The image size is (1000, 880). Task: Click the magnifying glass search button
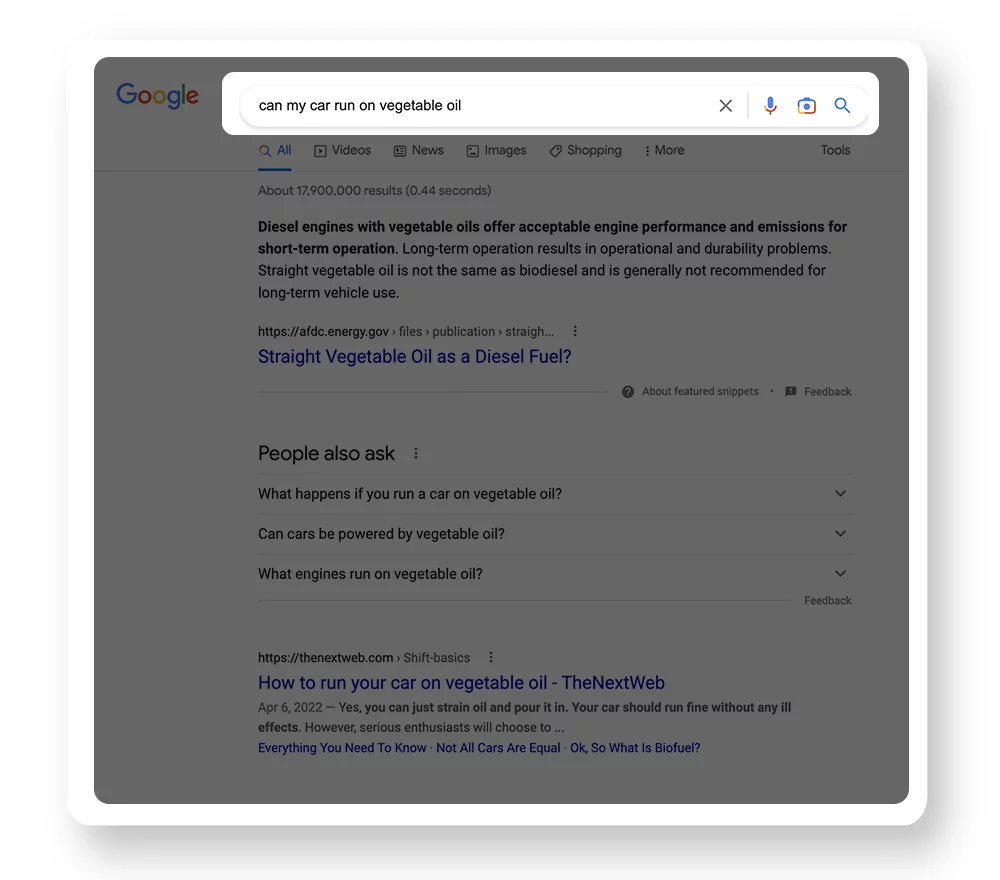842,106
